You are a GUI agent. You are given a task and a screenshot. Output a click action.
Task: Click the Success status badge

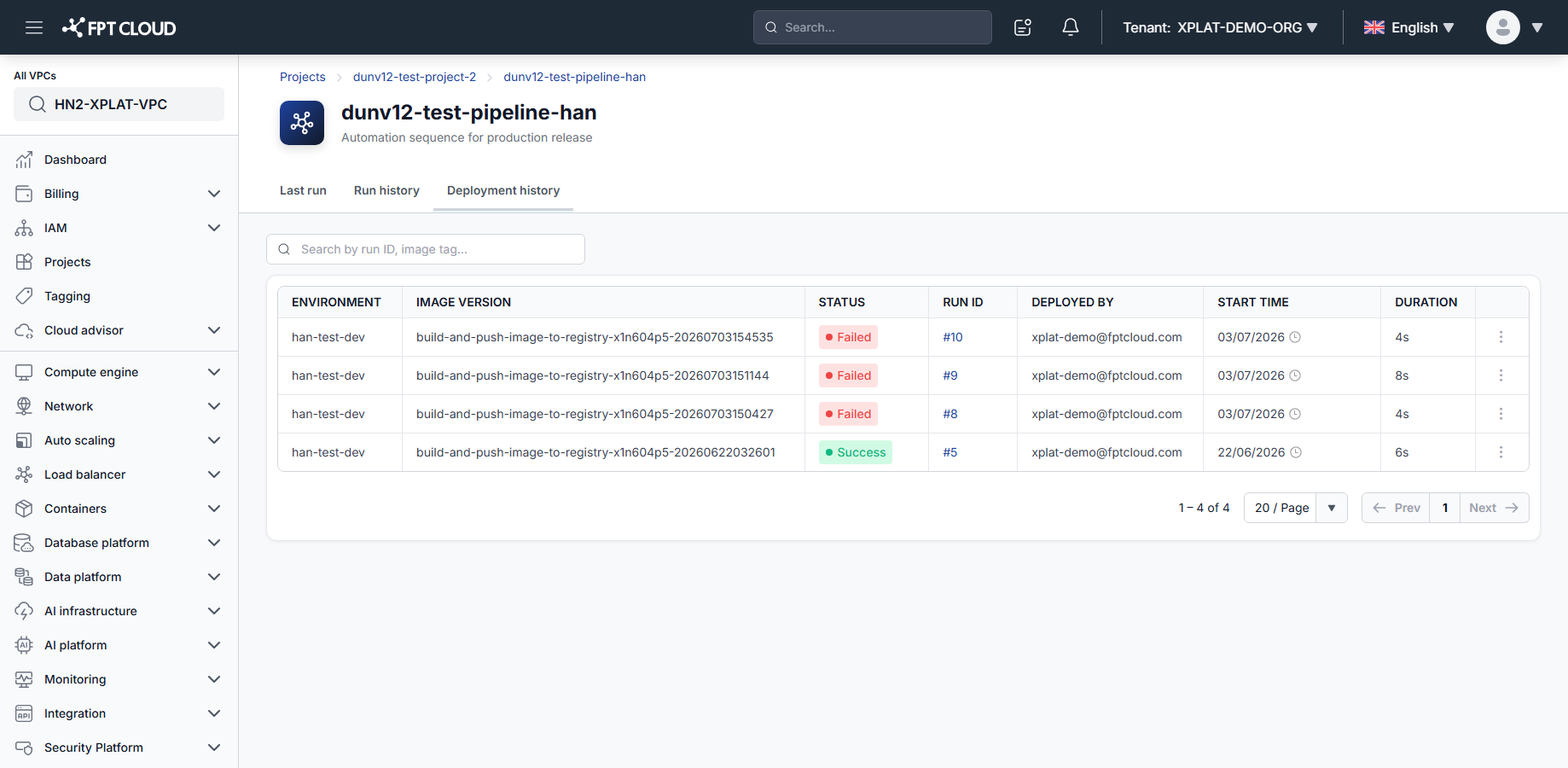click(856, 452)
